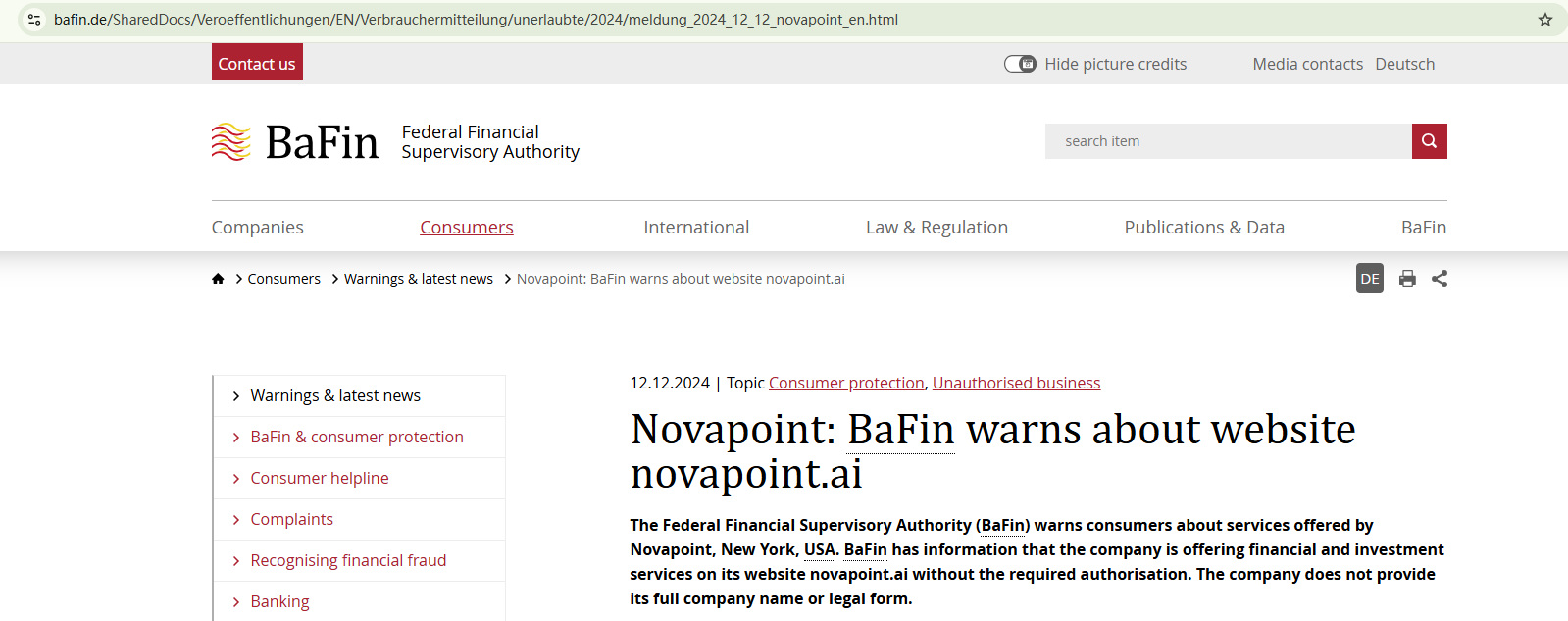This screenshot has height=621, width=1568.
Task: Open Media contacts link
Action: (1308, 64)
